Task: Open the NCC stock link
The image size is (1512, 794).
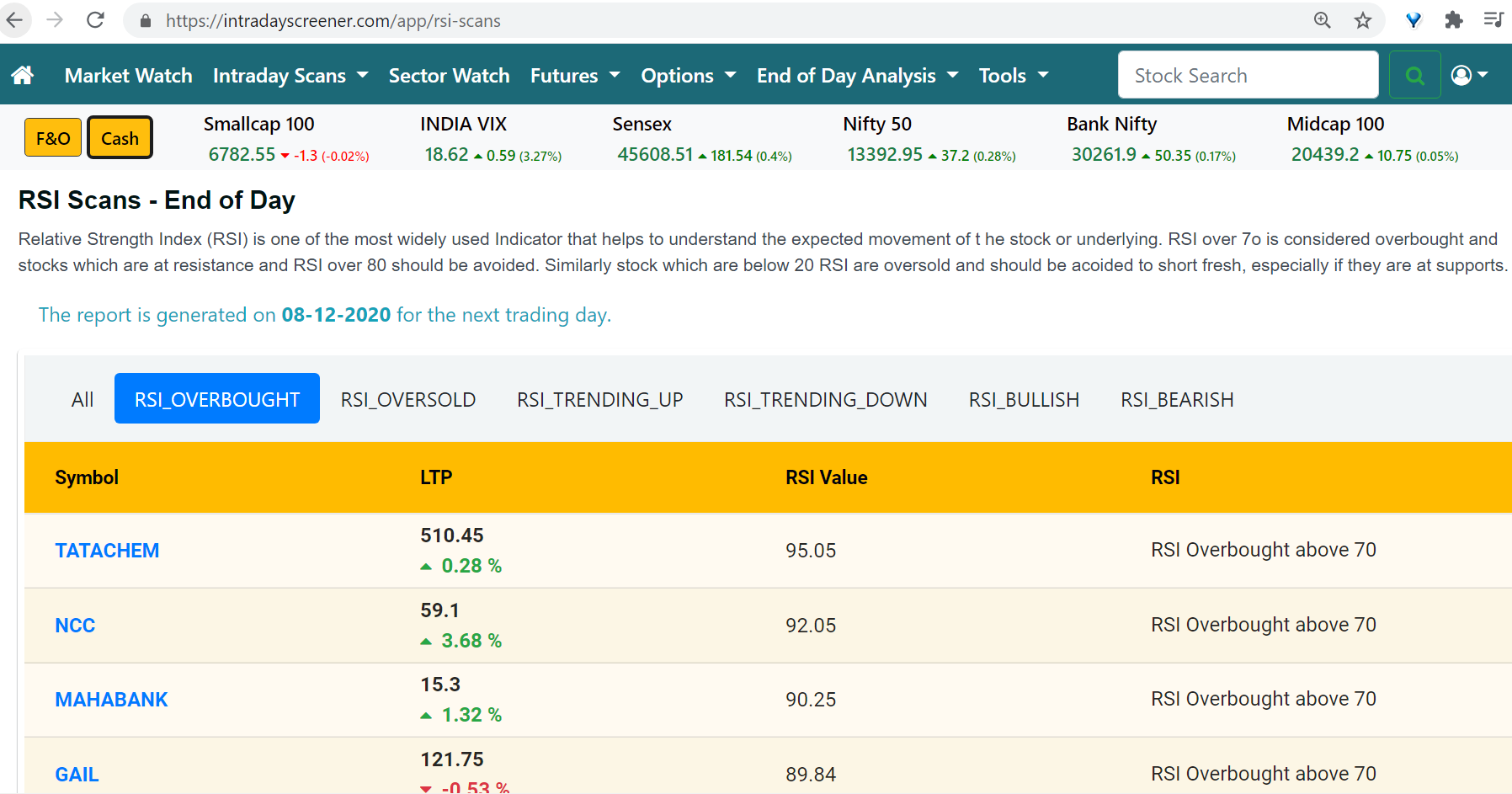Action: [75, 626]
